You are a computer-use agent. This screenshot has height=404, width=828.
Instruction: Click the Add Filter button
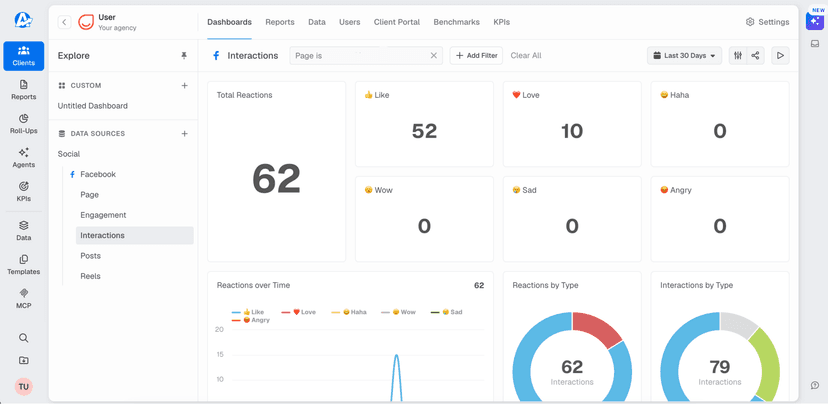[476, 55]
